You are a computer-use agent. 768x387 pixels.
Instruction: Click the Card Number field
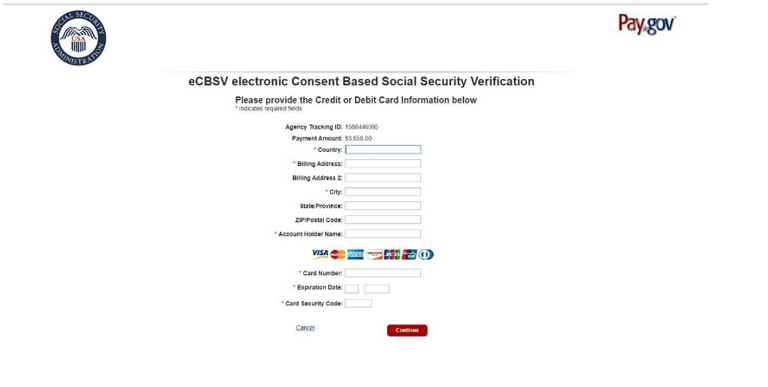coord(383,273)
